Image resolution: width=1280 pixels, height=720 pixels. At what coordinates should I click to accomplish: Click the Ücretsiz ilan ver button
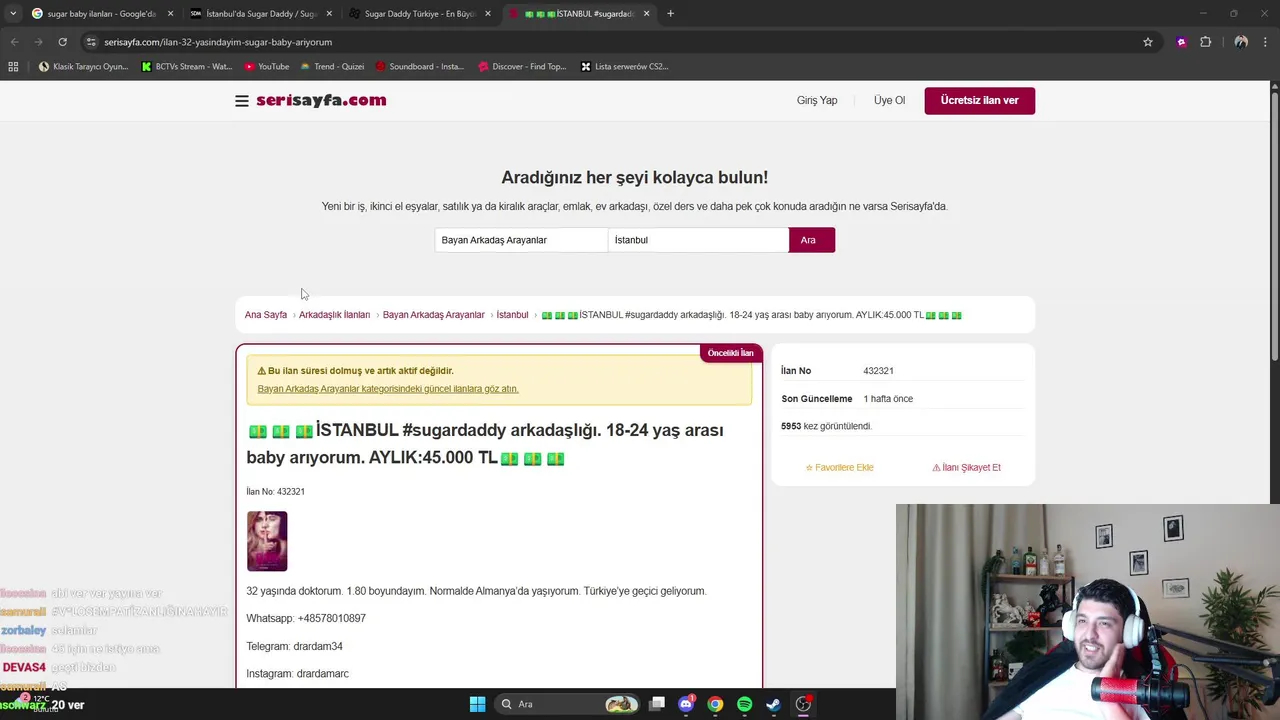point(980,100)
